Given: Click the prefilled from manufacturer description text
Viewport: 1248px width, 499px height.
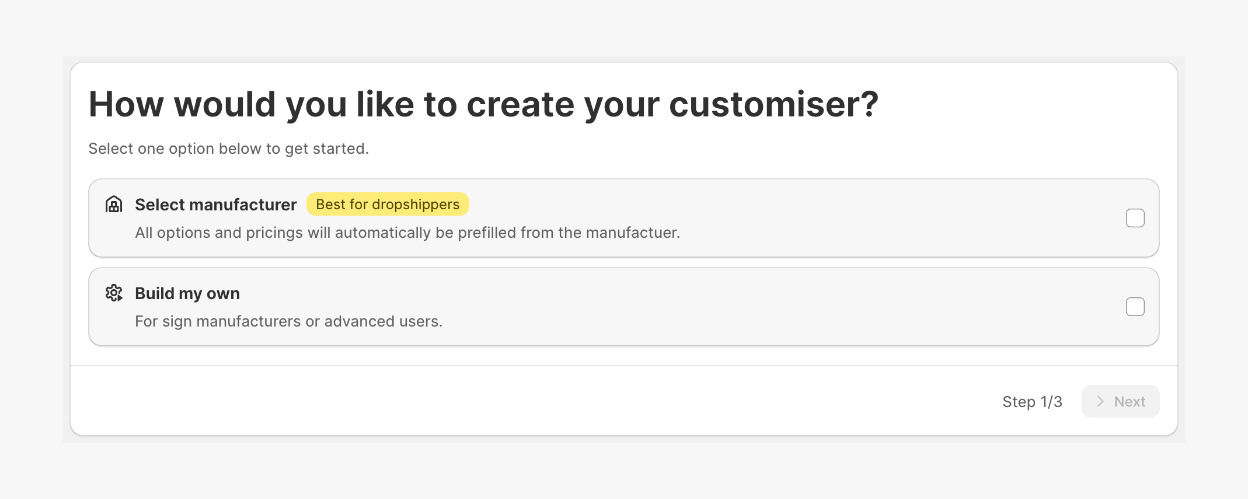Looking at the screenshot, I should point(407,233).
